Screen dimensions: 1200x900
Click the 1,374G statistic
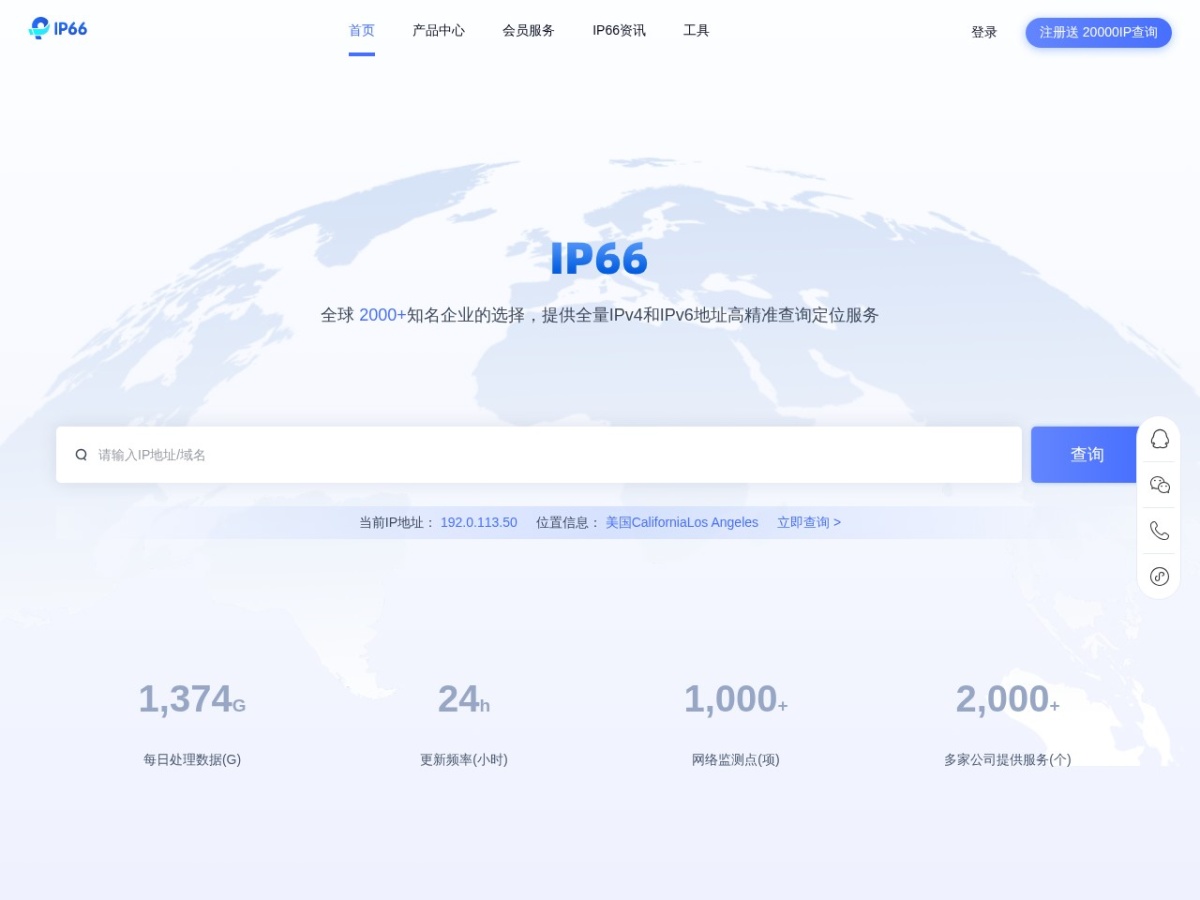point(192,699)
